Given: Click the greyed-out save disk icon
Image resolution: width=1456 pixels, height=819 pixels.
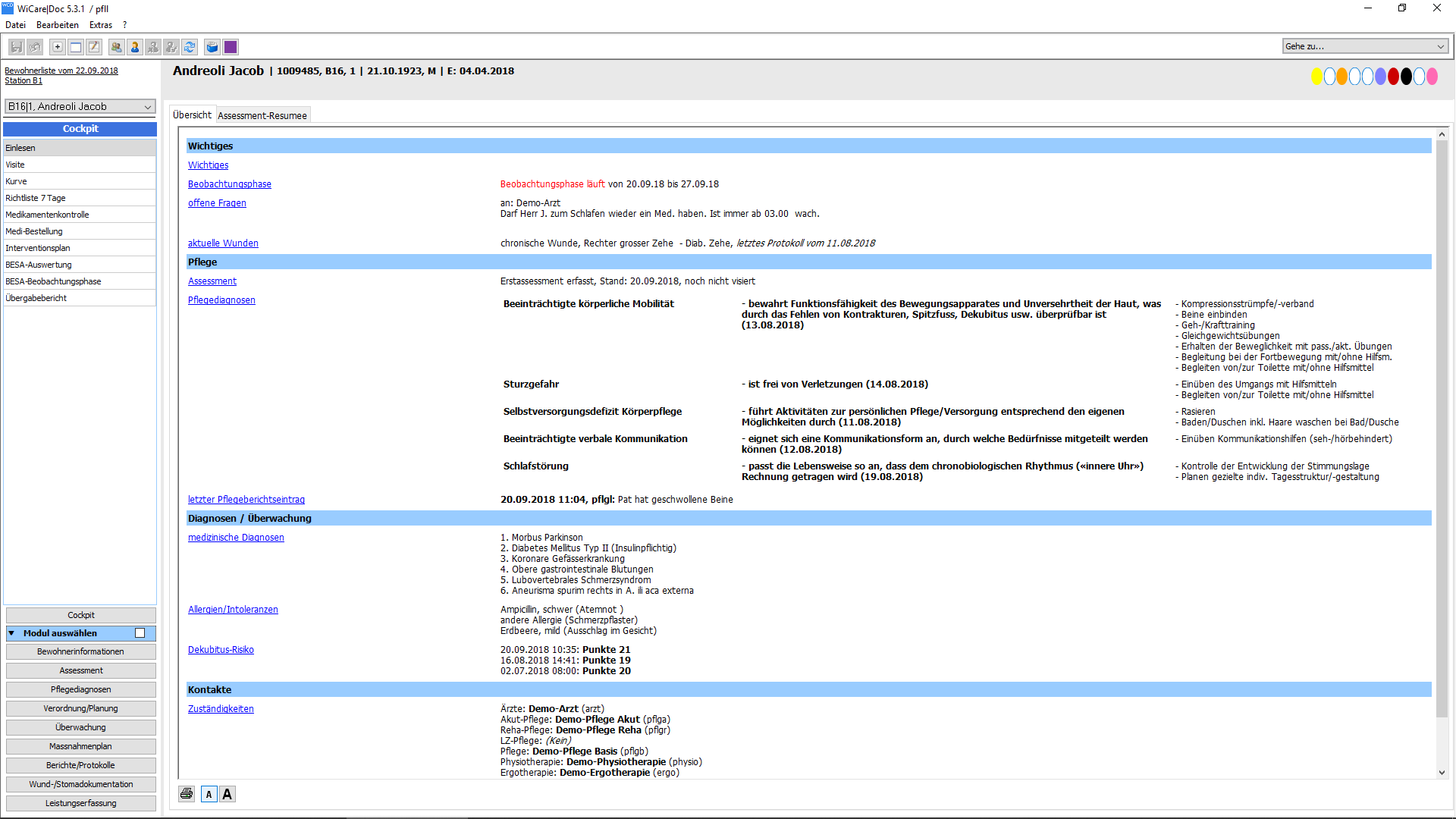Looking at the screenshot, I should pos(17,47).
